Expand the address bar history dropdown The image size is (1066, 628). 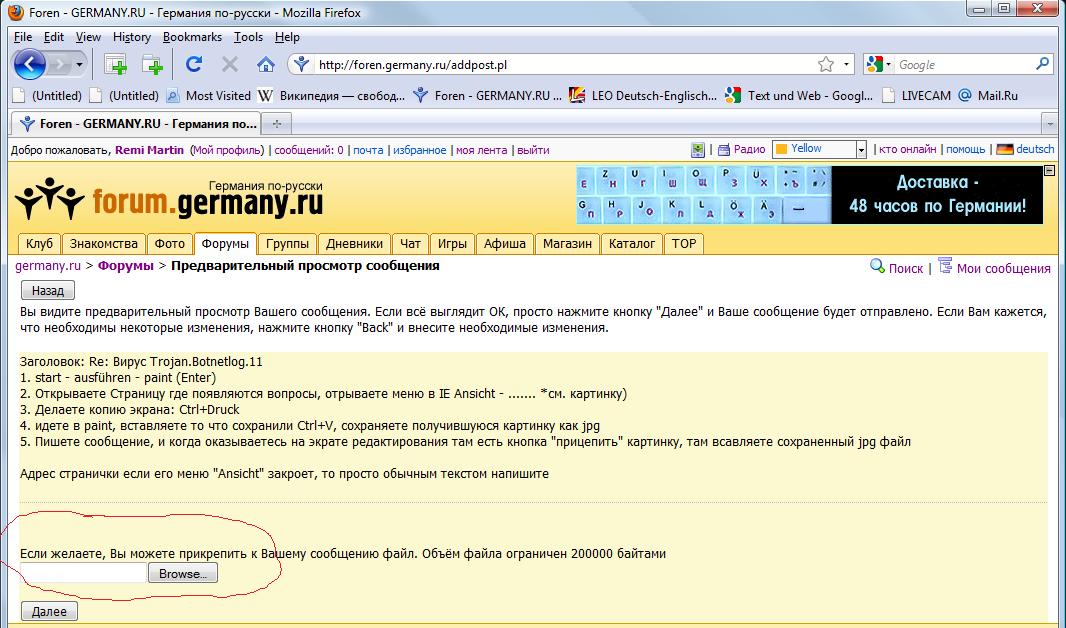click(x=846, y=65)
